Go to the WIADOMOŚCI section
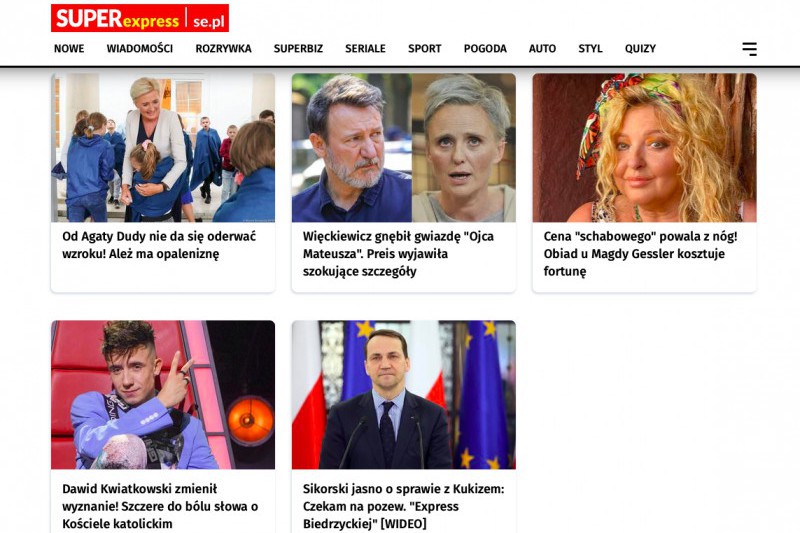 (139, 48)
